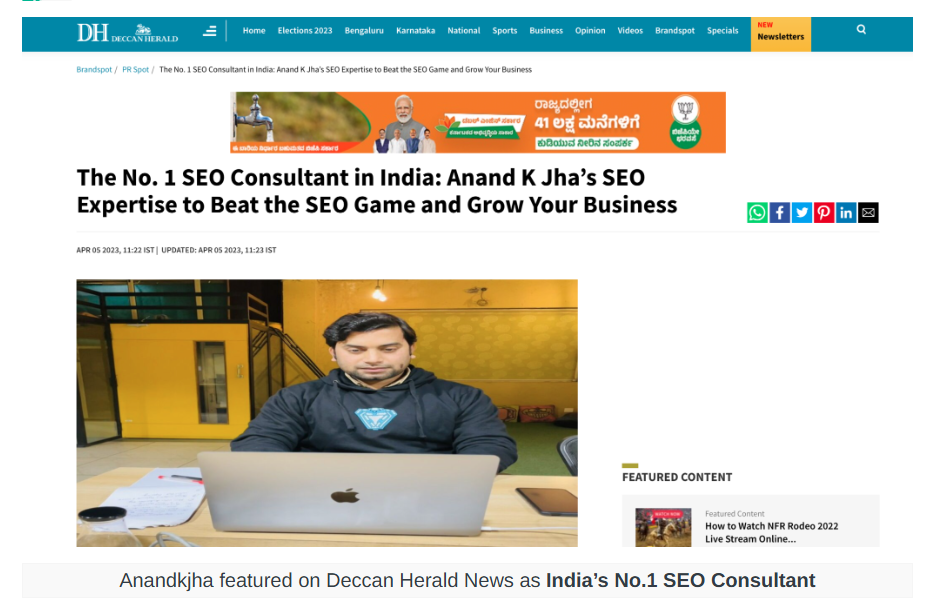
Task: Open the hamburger menu icon
Action: click(210, 31)
